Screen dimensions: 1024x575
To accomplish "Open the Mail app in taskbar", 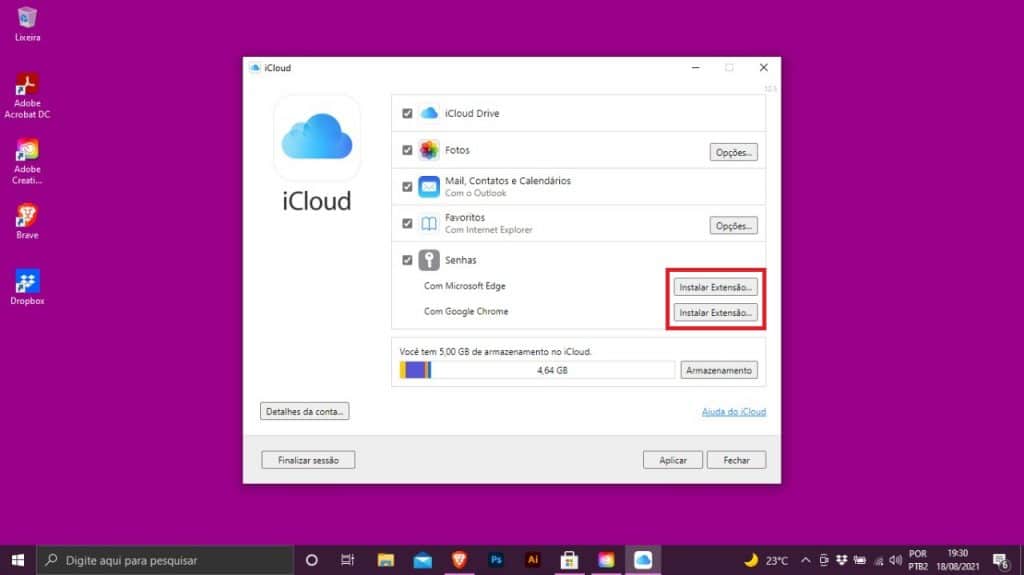I will tap(423, 560).
